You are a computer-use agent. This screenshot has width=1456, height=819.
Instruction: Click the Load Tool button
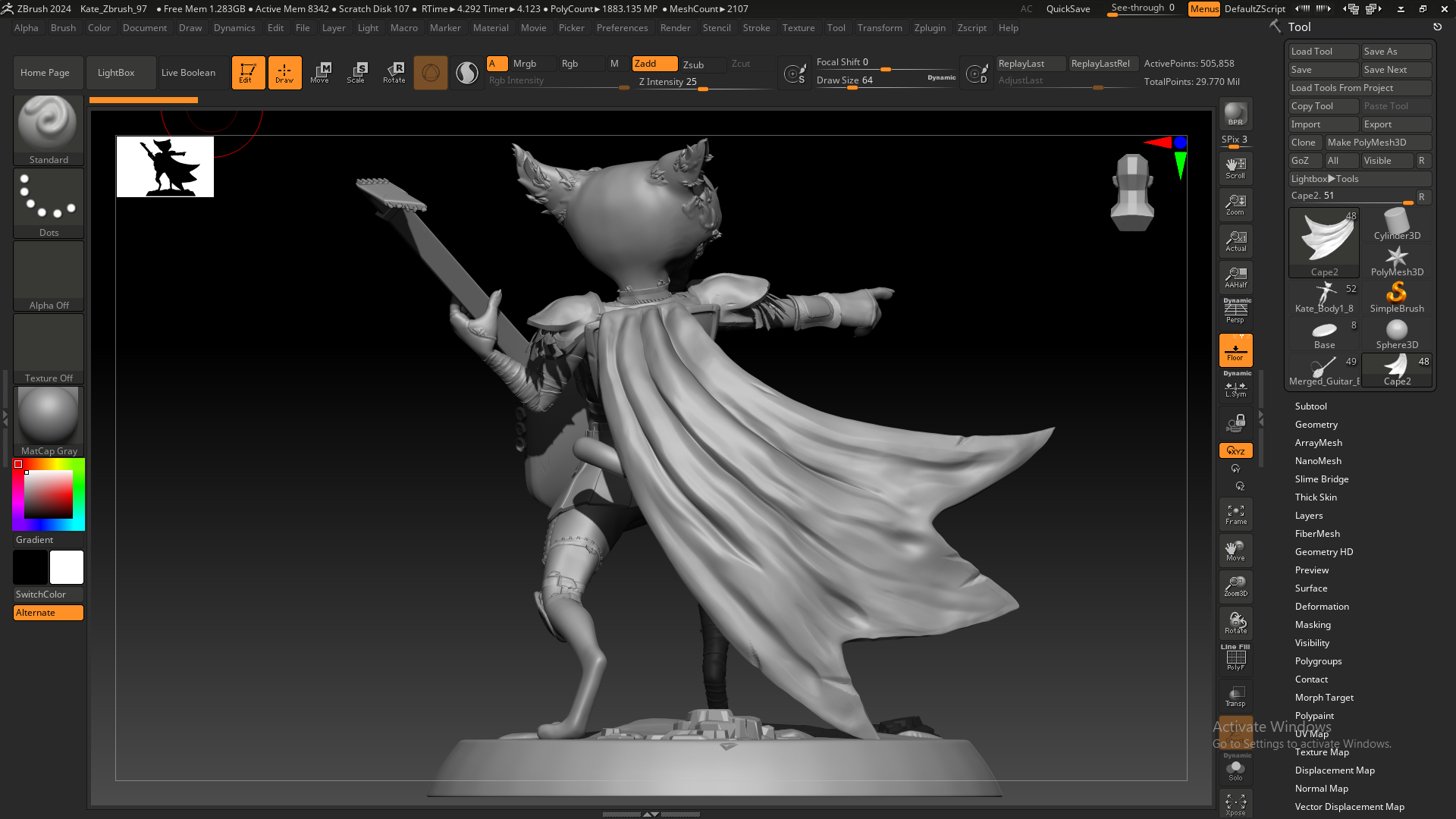click(x=1323, y=52)
